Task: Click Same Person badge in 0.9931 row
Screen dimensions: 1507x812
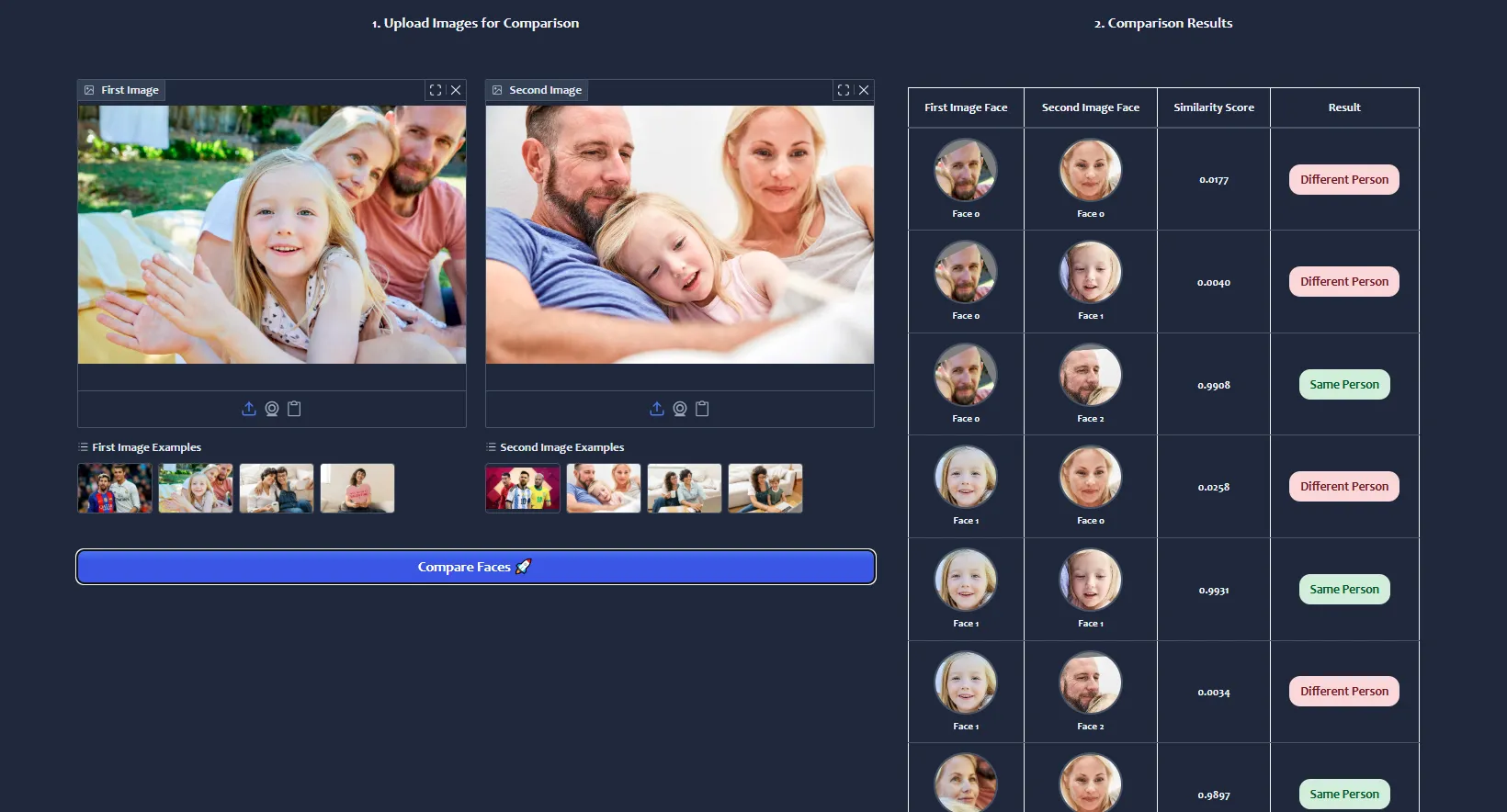Action: pos(1344,589)
